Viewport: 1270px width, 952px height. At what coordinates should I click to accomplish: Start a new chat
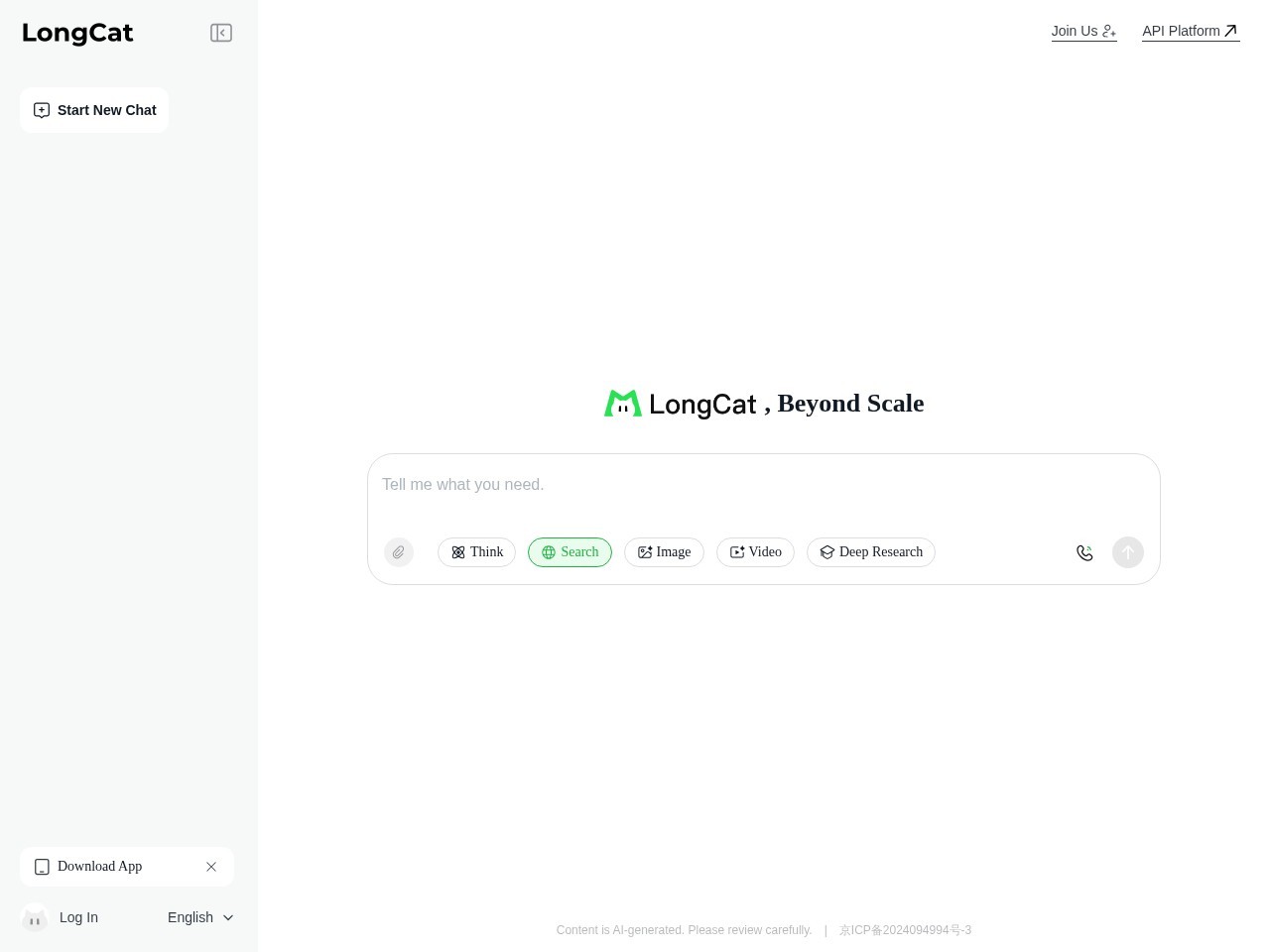coord(94,110)
